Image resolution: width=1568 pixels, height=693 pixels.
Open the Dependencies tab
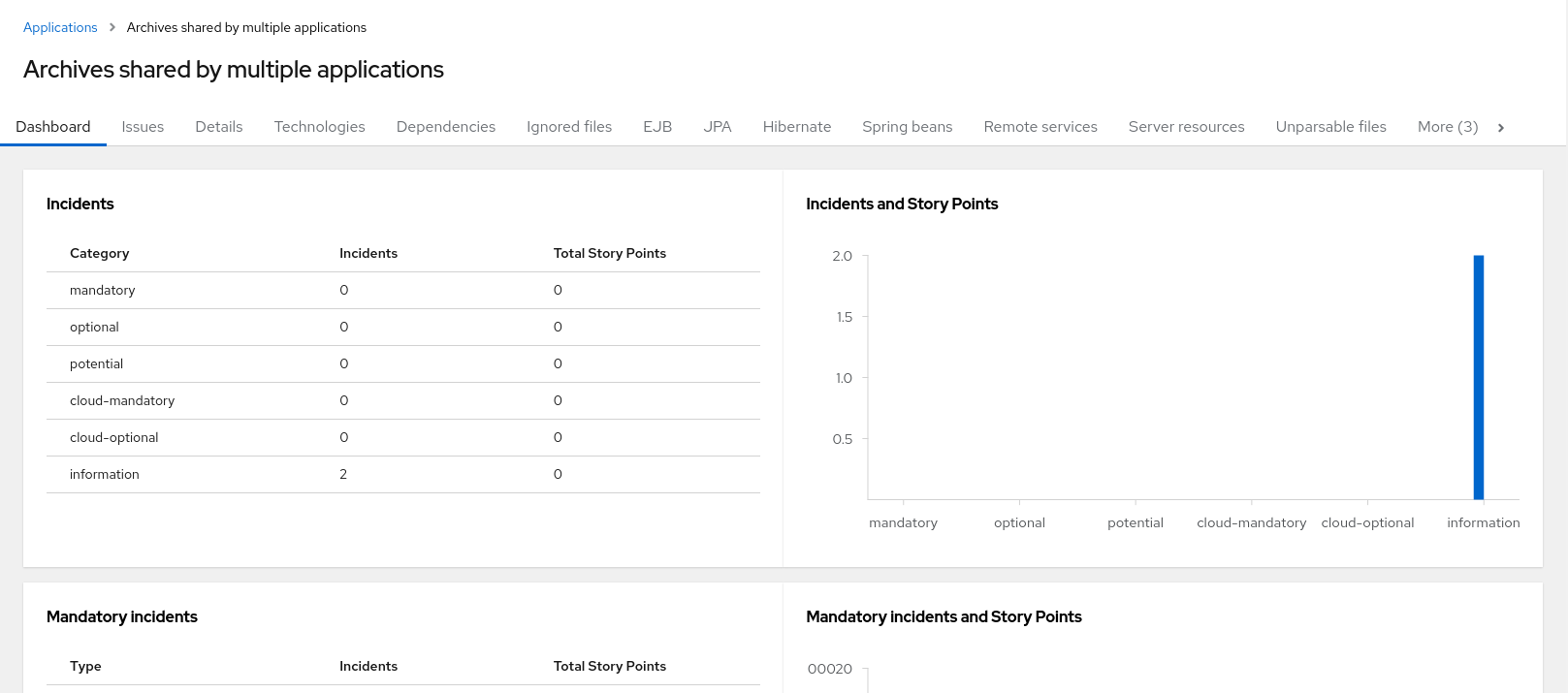446,127
